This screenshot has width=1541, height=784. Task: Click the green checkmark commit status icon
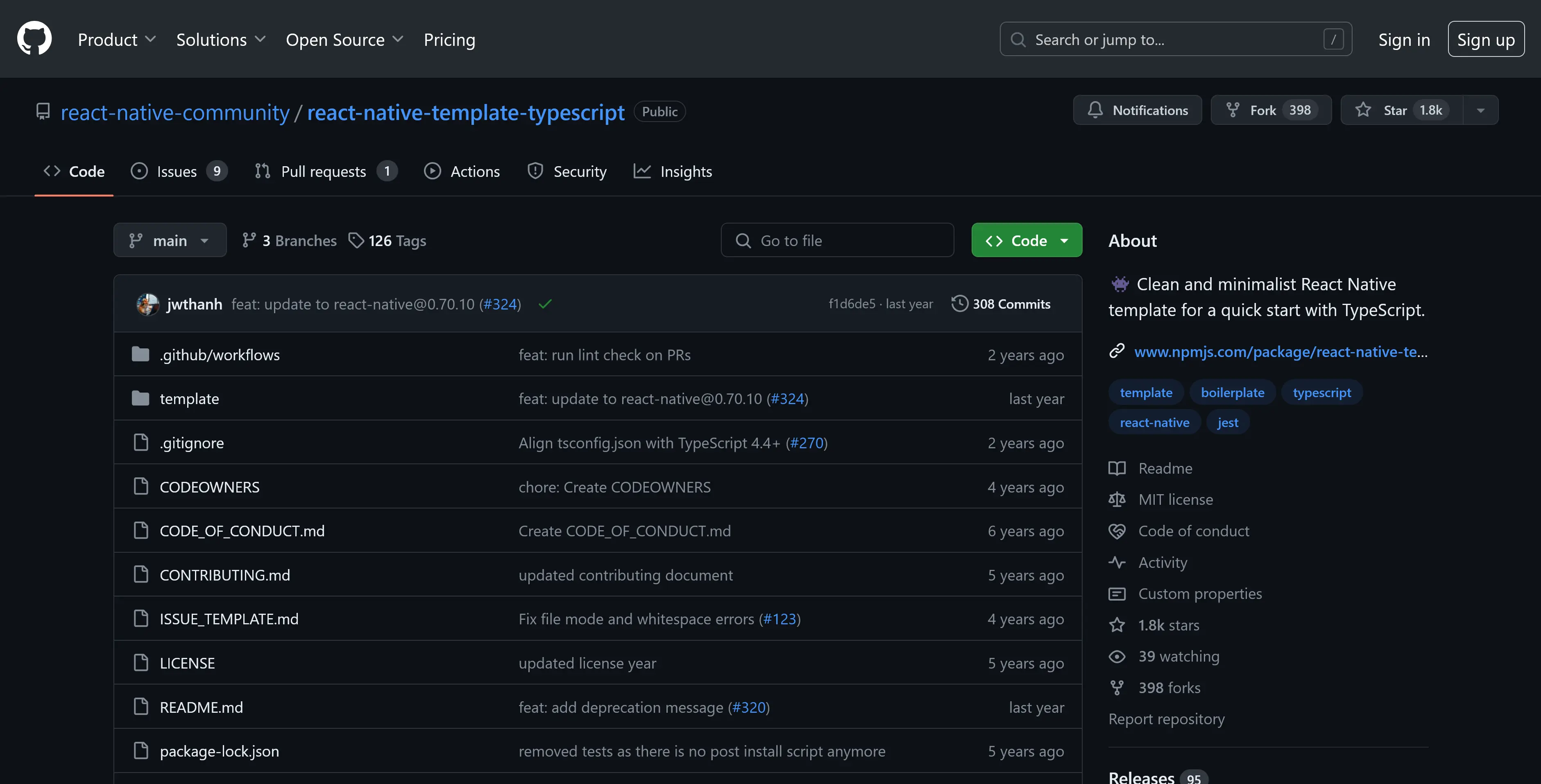(x=544, y=305)
